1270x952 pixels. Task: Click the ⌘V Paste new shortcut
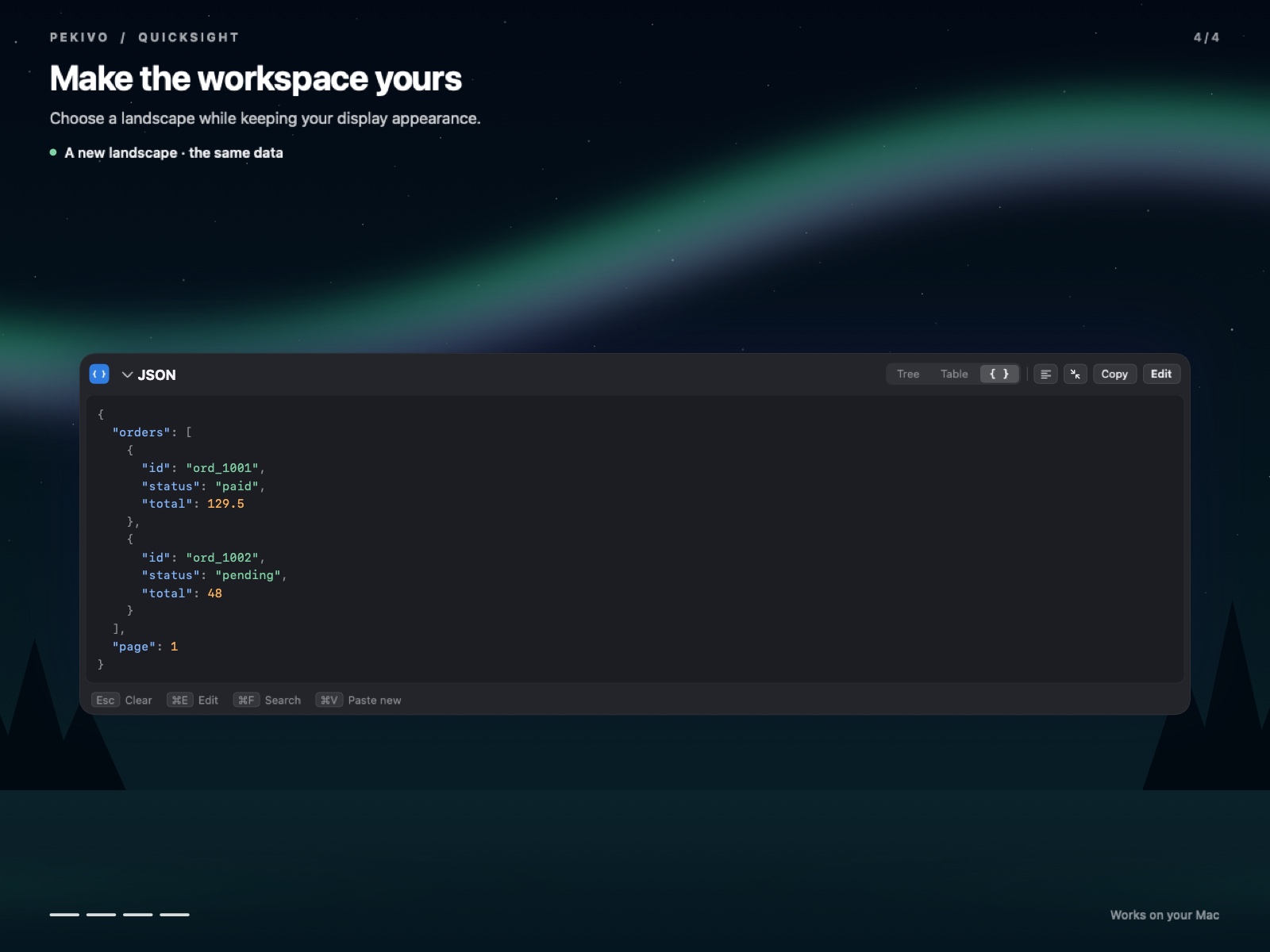[359, 700]
